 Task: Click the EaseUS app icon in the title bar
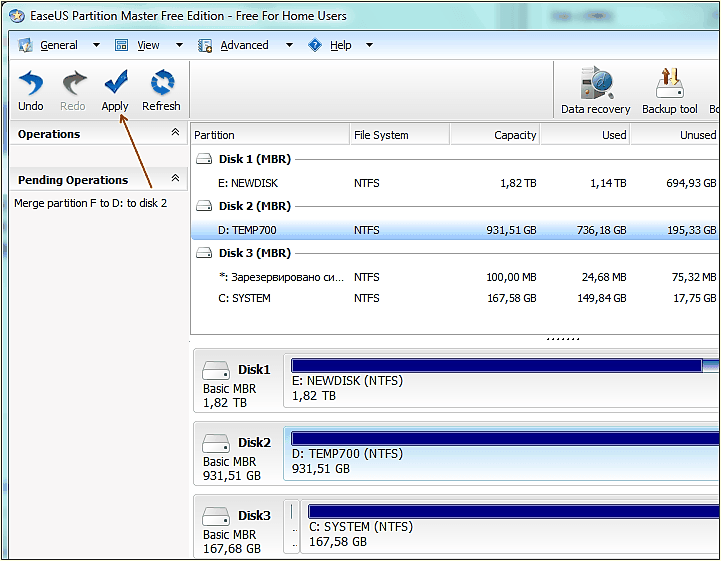pyautogui.click(x=17, y=16)
